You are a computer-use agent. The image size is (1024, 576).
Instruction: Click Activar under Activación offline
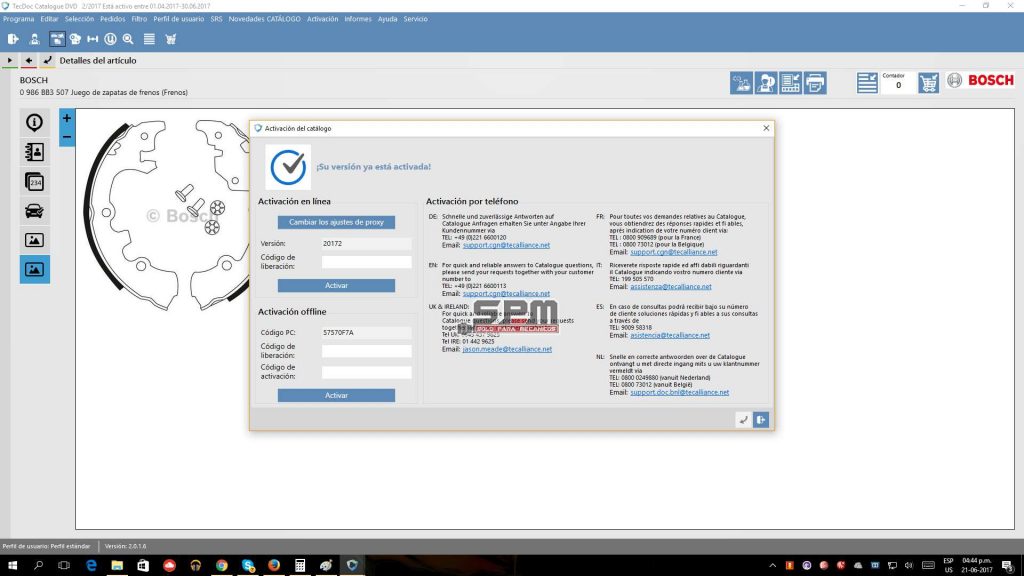coord(336,395)
